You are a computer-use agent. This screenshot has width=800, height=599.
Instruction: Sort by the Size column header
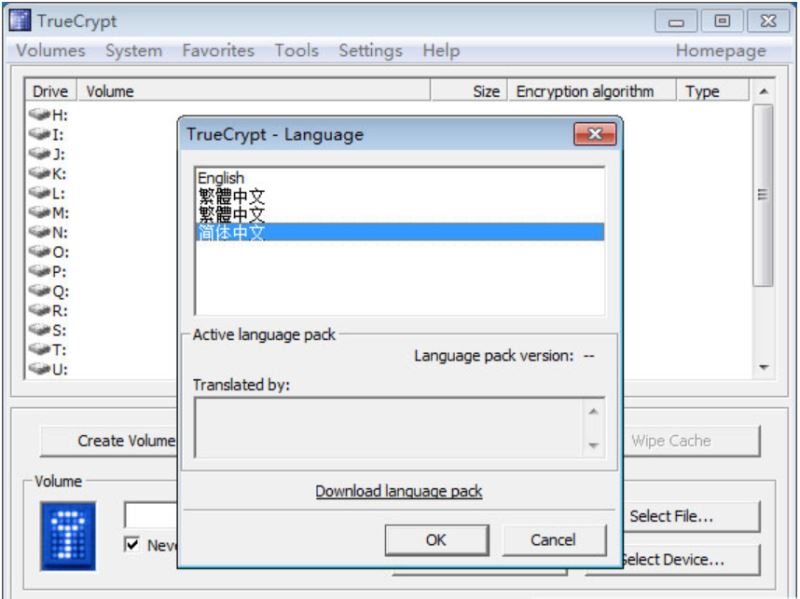pos(469,91)
